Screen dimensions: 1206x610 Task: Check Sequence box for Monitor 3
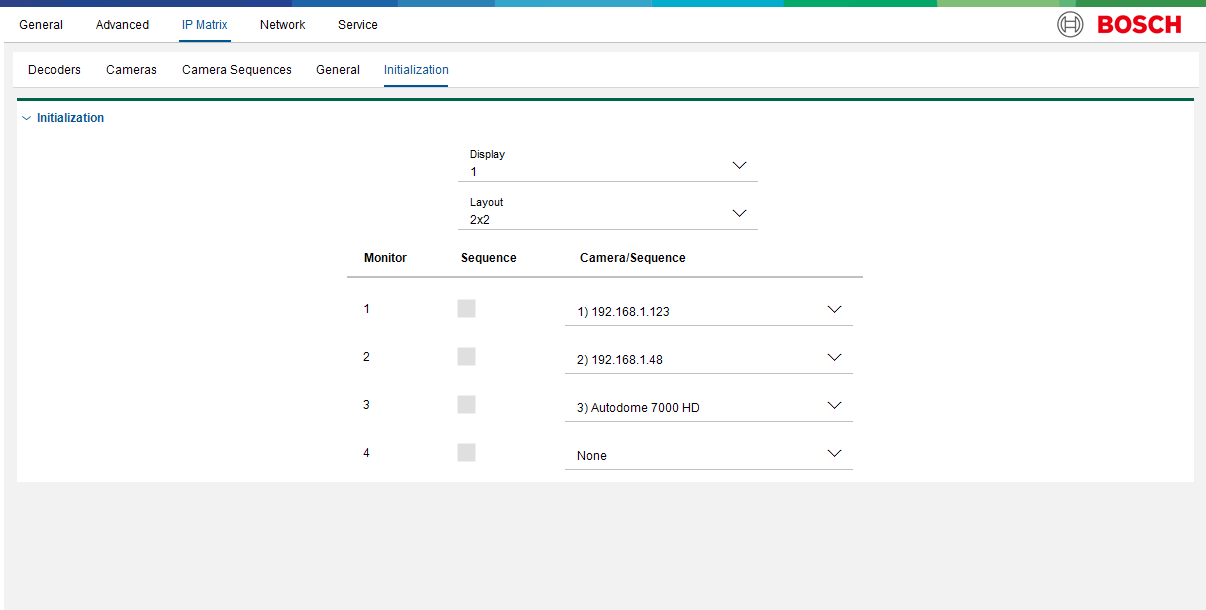point(466,405)
